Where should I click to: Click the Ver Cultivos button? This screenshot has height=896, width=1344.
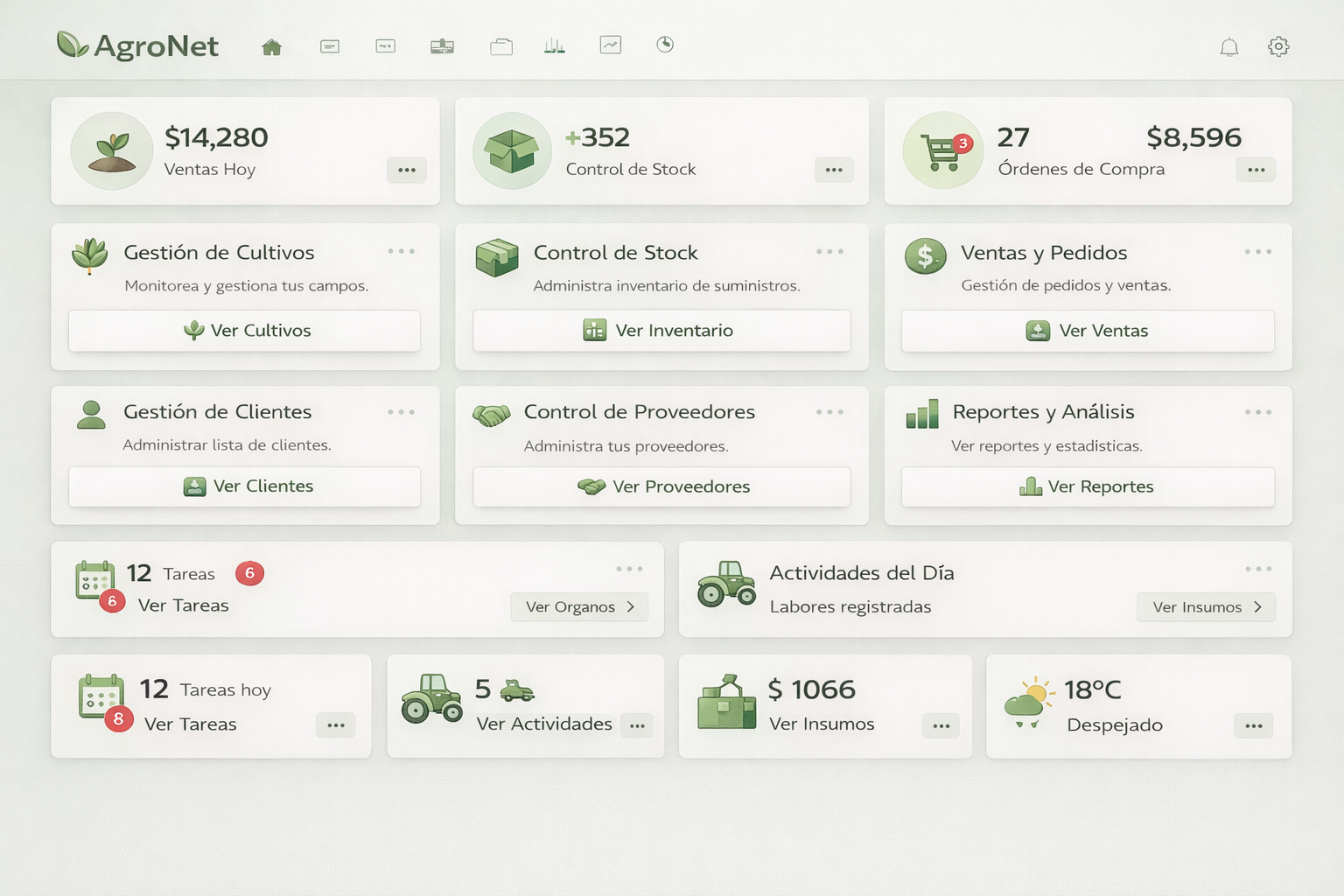pos(245,331)
